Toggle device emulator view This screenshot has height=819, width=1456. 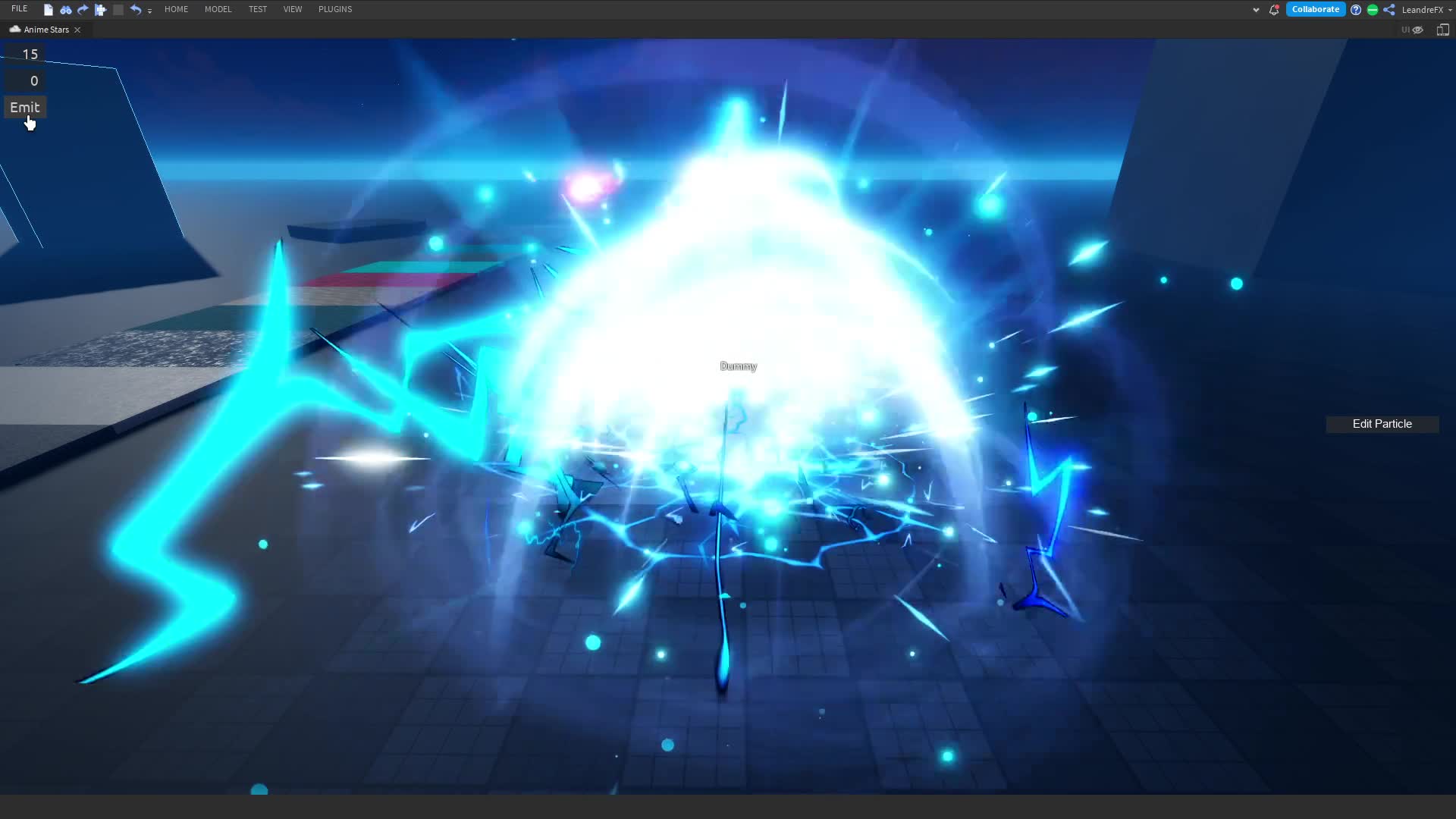(1443, 30)
